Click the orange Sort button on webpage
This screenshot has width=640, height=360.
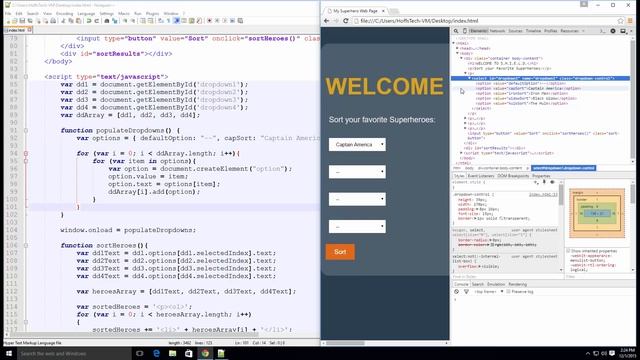[340, 252]
